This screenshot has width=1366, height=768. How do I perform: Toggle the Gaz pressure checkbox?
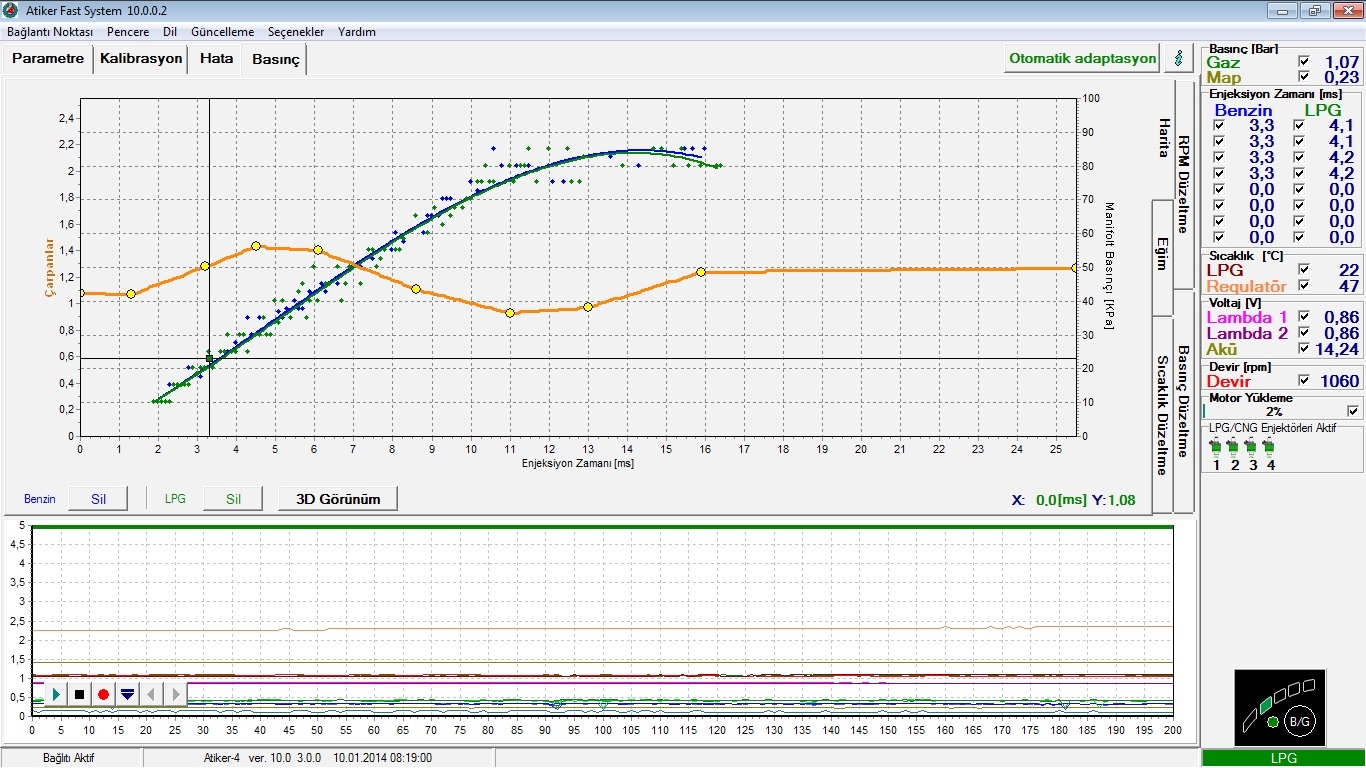tap(1303, 62)
